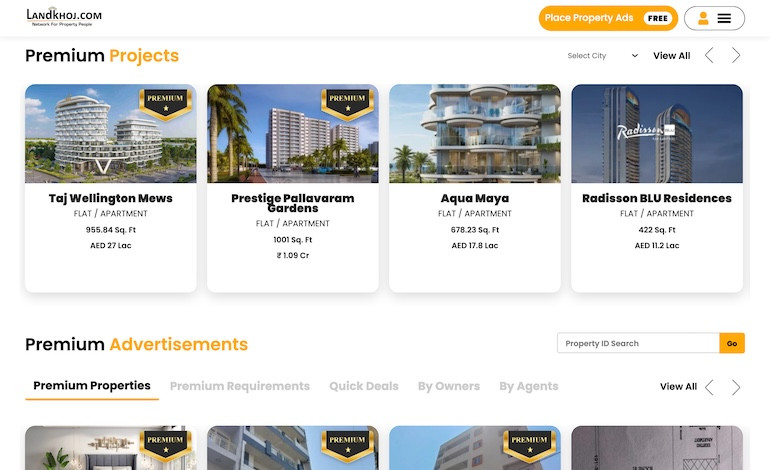Image resolution: width=770 pixels, height=470 pixels.
Task: Click the Landkhoj.com logo
Action: 64,17
